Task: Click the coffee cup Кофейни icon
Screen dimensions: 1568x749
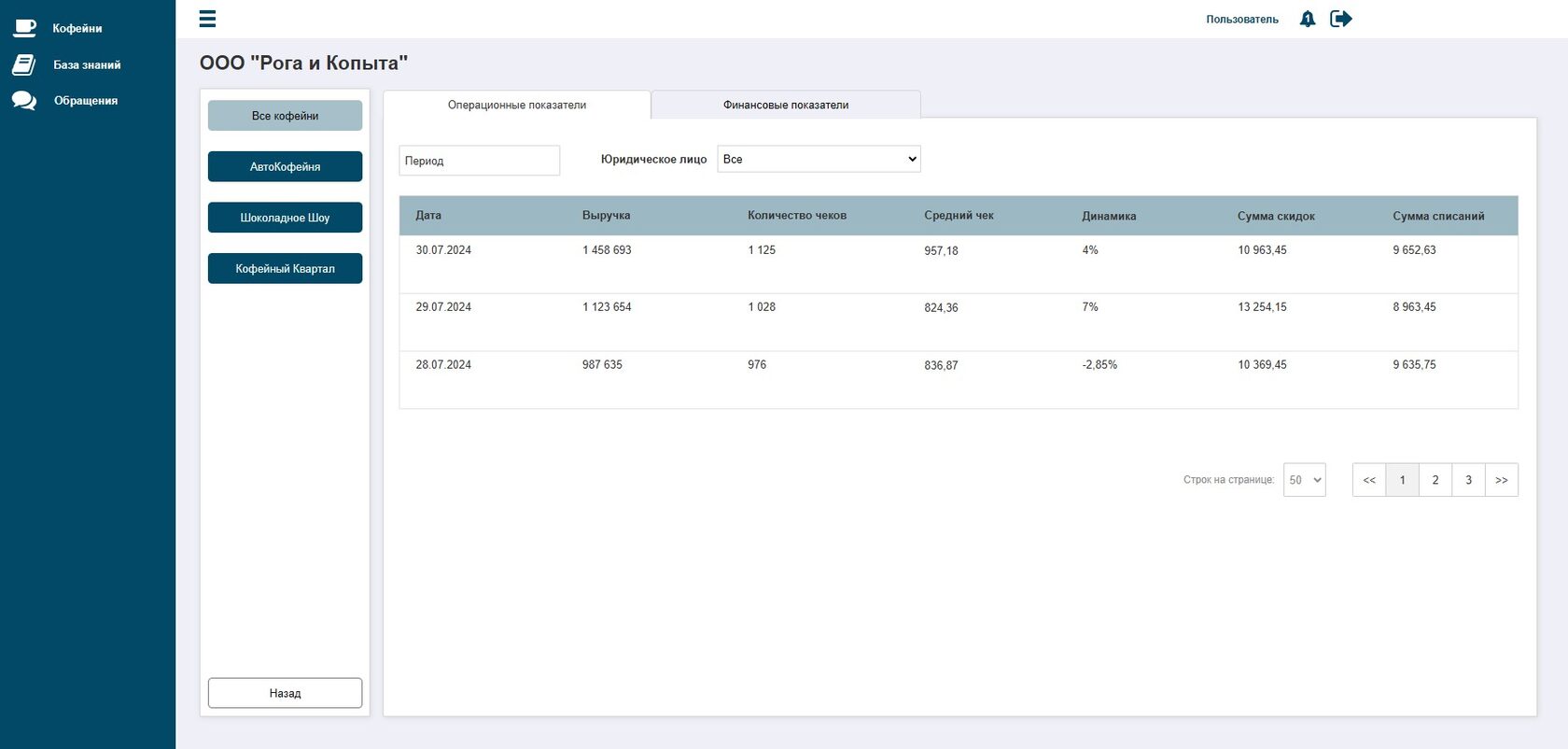Action: (x=25, y=28)
